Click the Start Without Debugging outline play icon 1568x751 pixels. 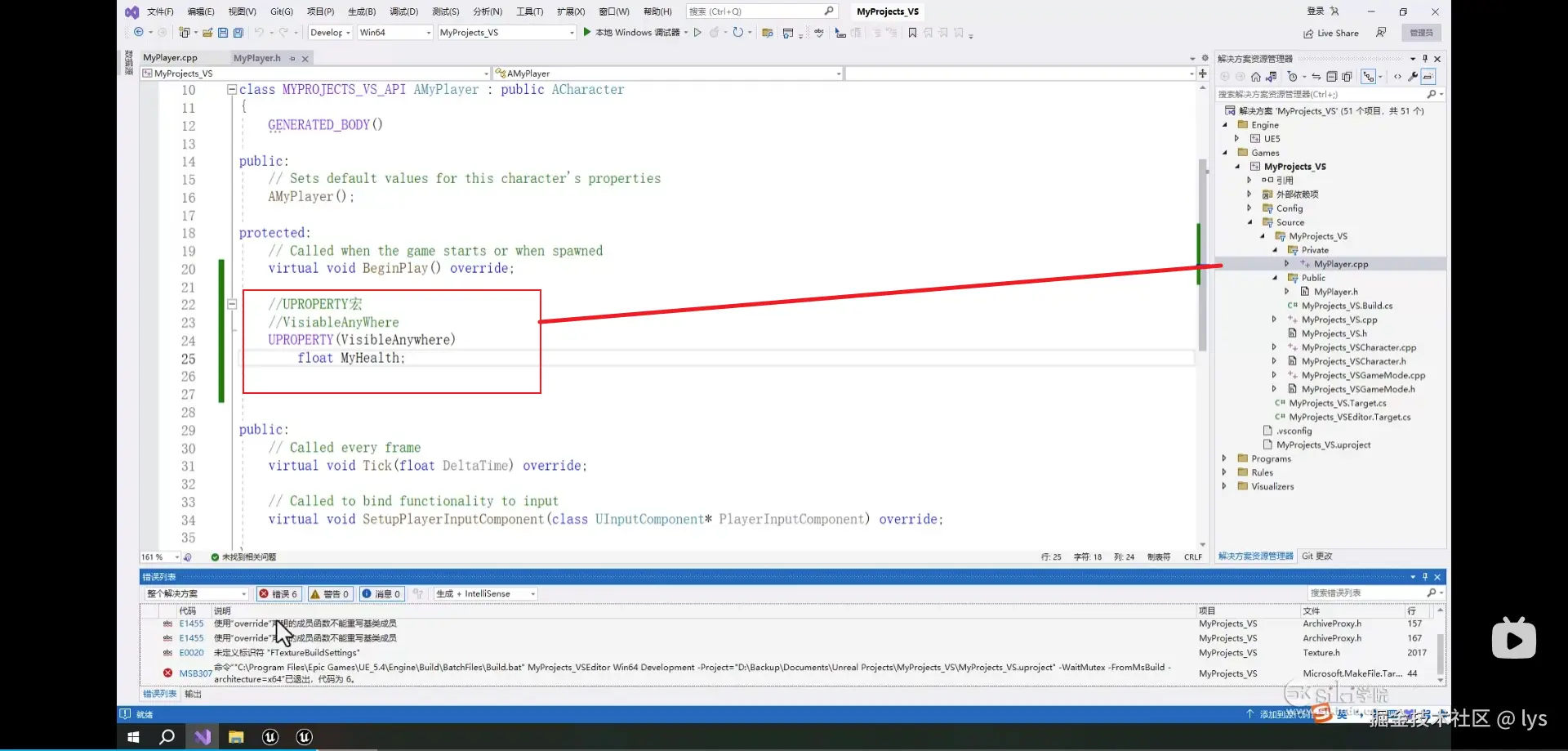(x=697, y=33)
